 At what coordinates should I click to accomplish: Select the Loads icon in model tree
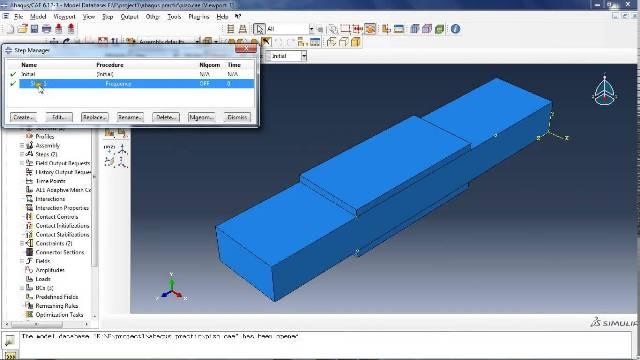29,279
